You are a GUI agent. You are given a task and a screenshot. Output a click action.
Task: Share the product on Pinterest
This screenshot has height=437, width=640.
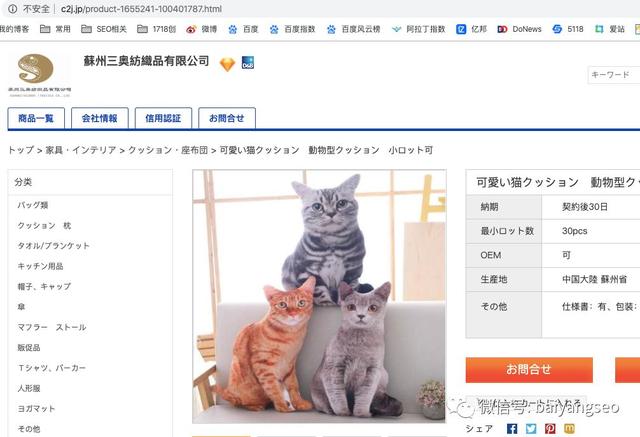(x=550, y=428)
